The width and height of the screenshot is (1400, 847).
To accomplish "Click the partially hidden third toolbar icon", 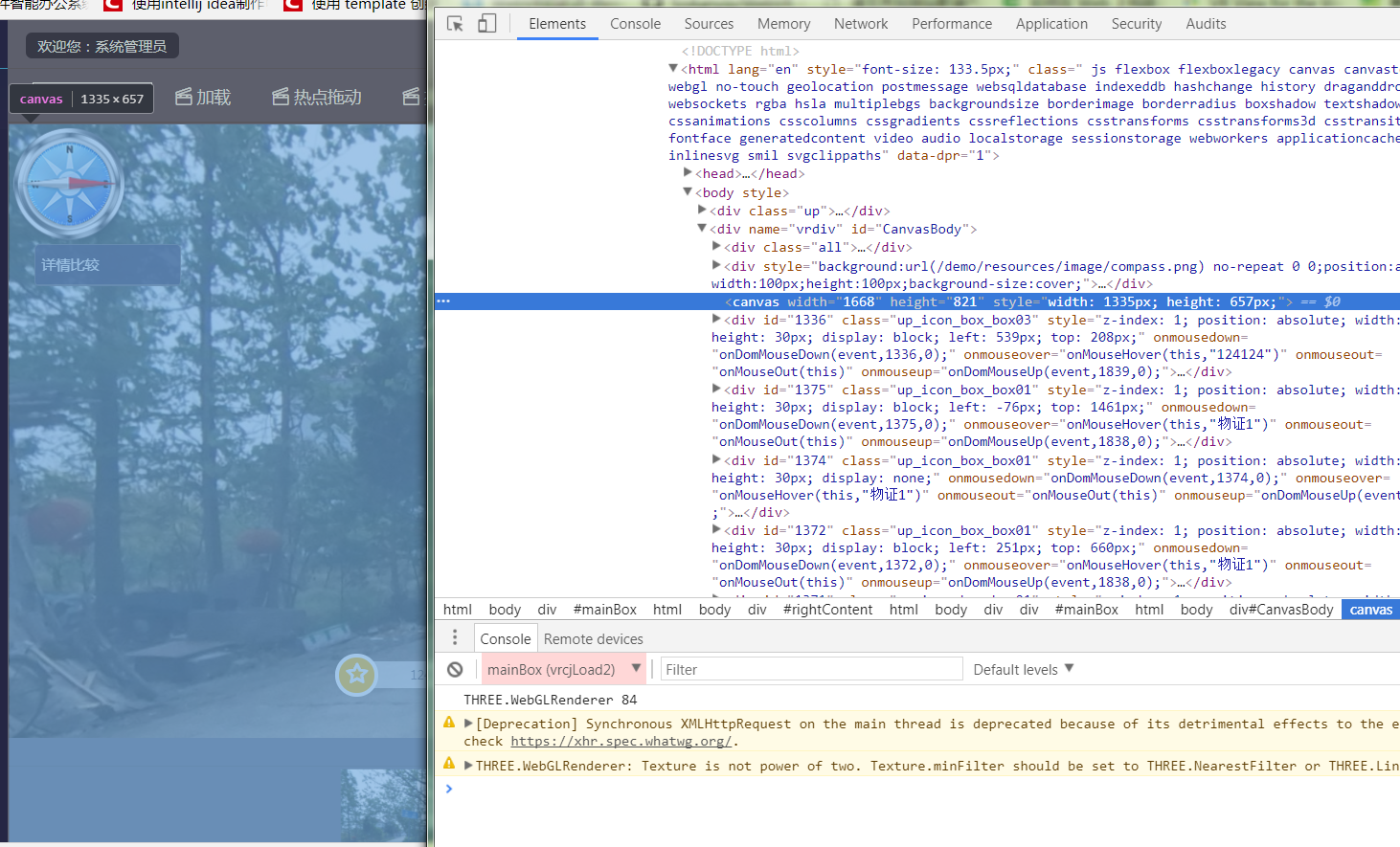I will tap(412, 97).
